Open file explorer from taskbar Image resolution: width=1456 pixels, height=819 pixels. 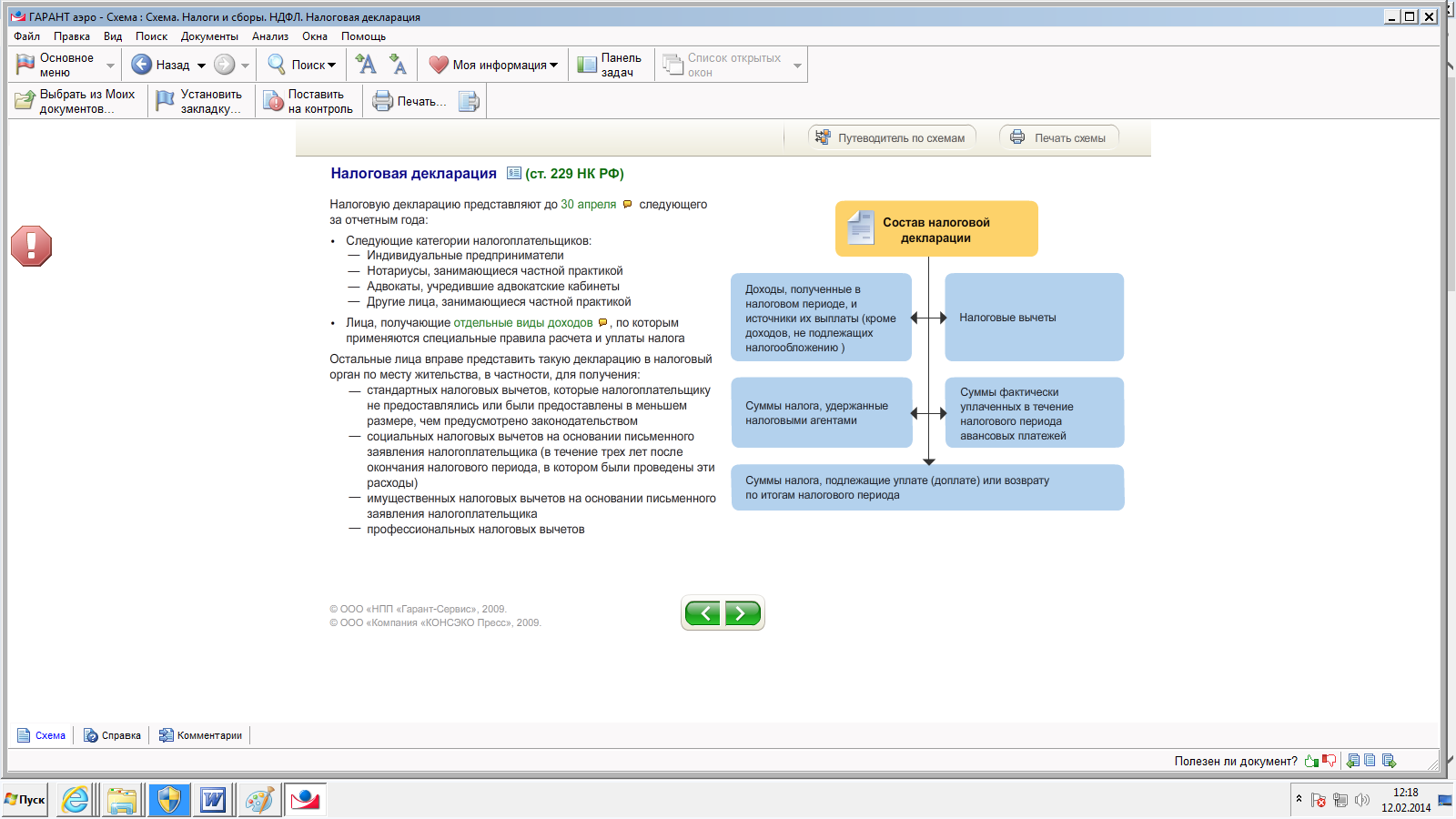(122, 800)
